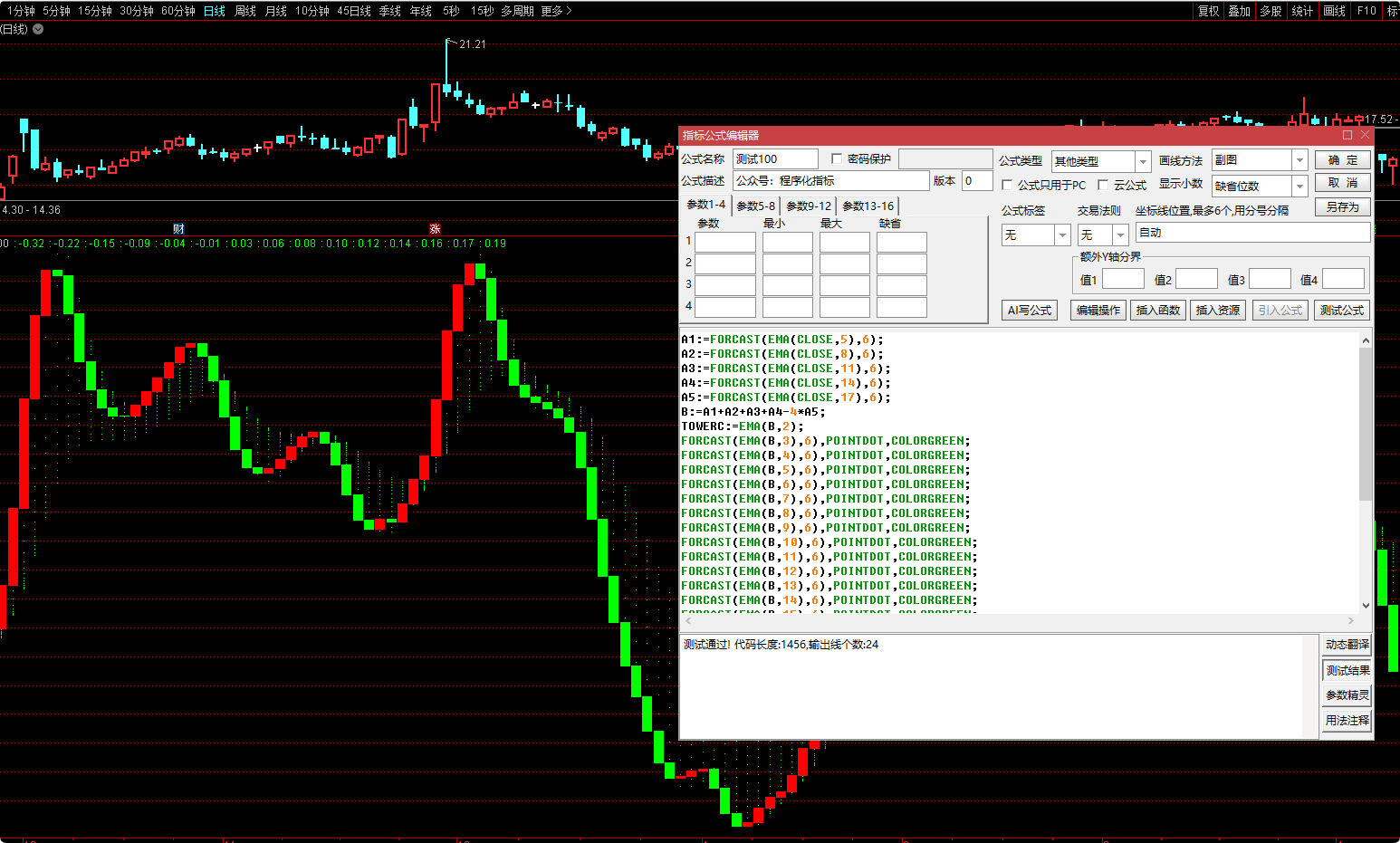The height and width of the screenshot is (843, 1400).
Task: Open the 显示小数 dropdown list
Action: [1299, 186]
